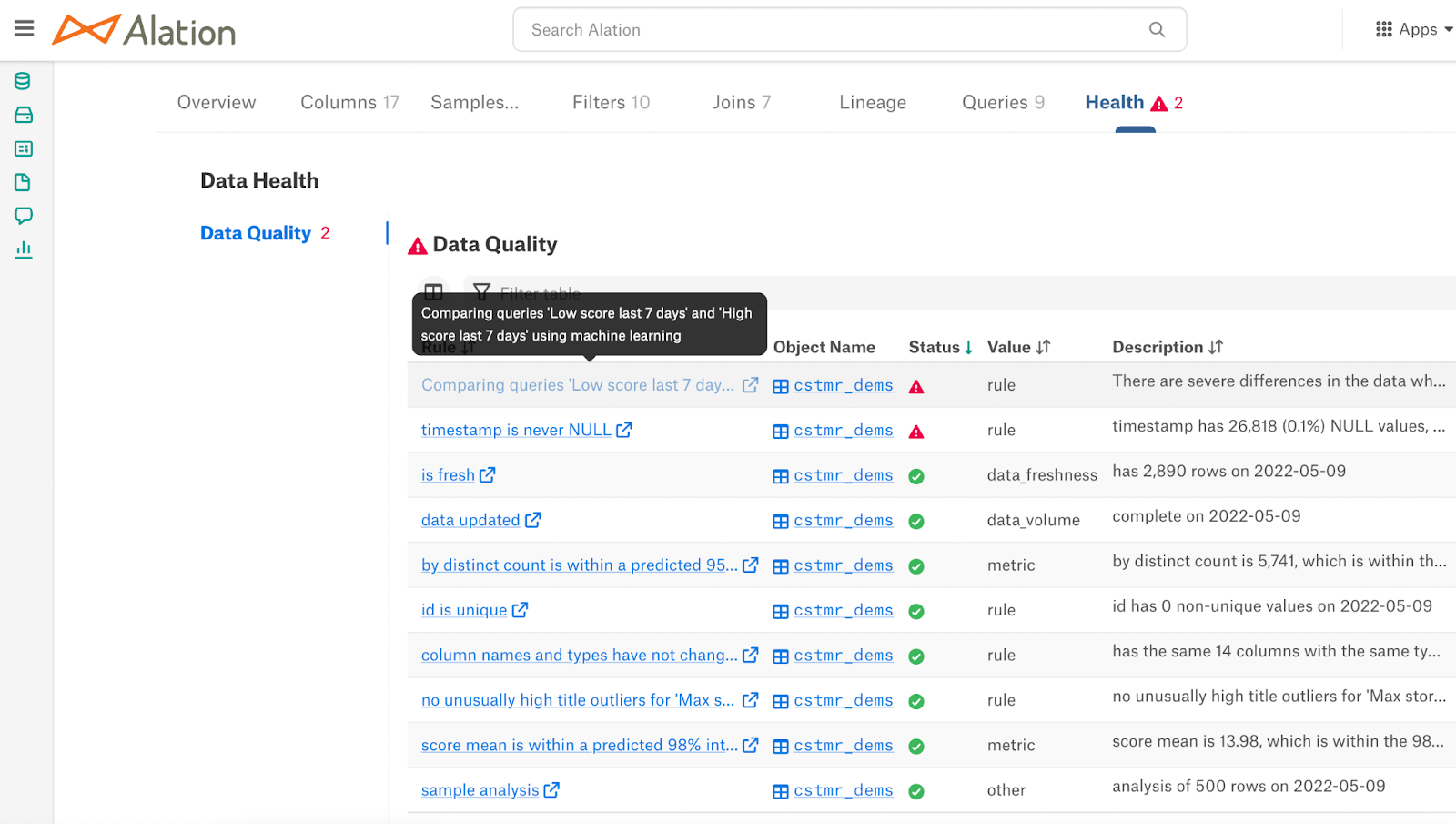Click red alert status in 'Comparing queries' row

916,386
